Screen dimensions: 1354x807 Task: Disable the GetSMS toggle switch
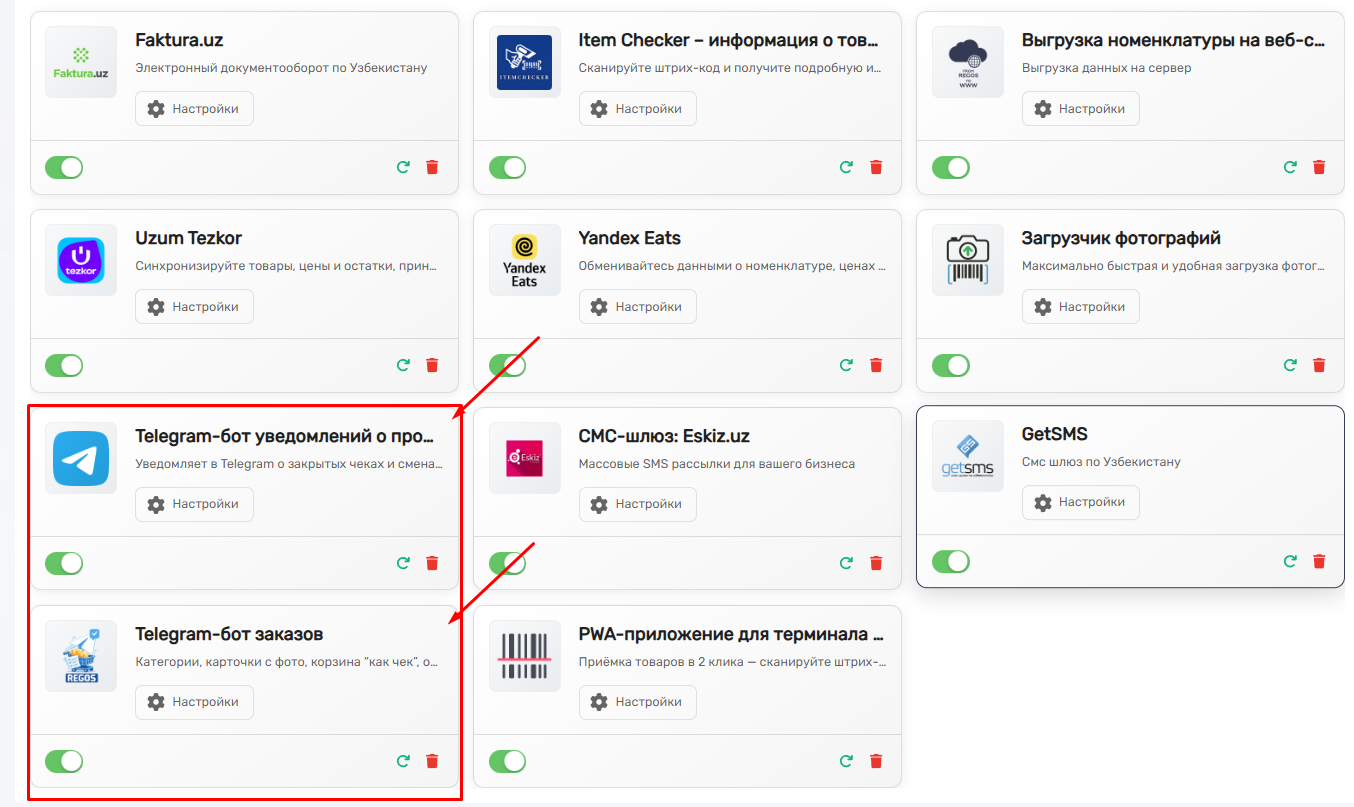coord(951,562)
